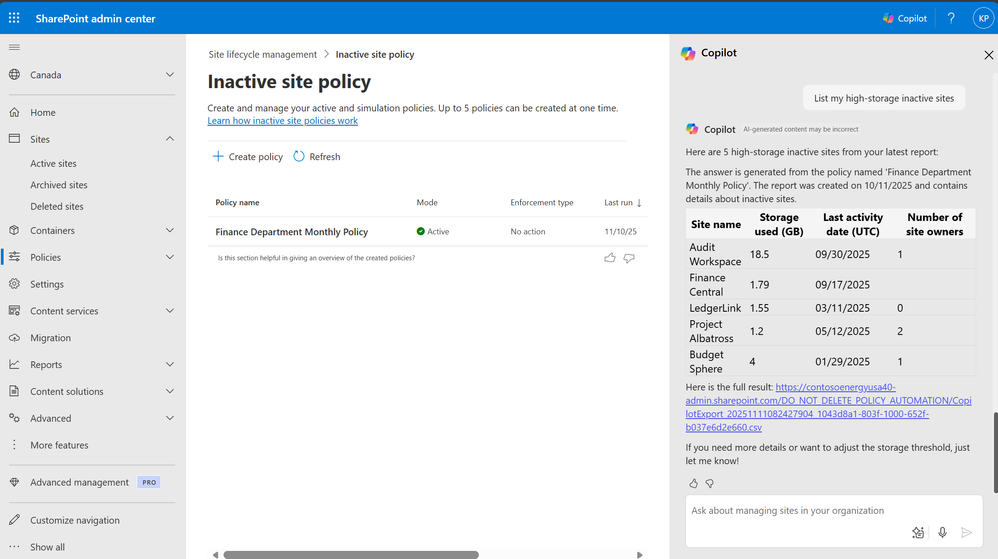The height and width of the screenshot is (559, 998).
Task: Open the Copilot prompt guide sparkle icon
Action: point(918,532)
